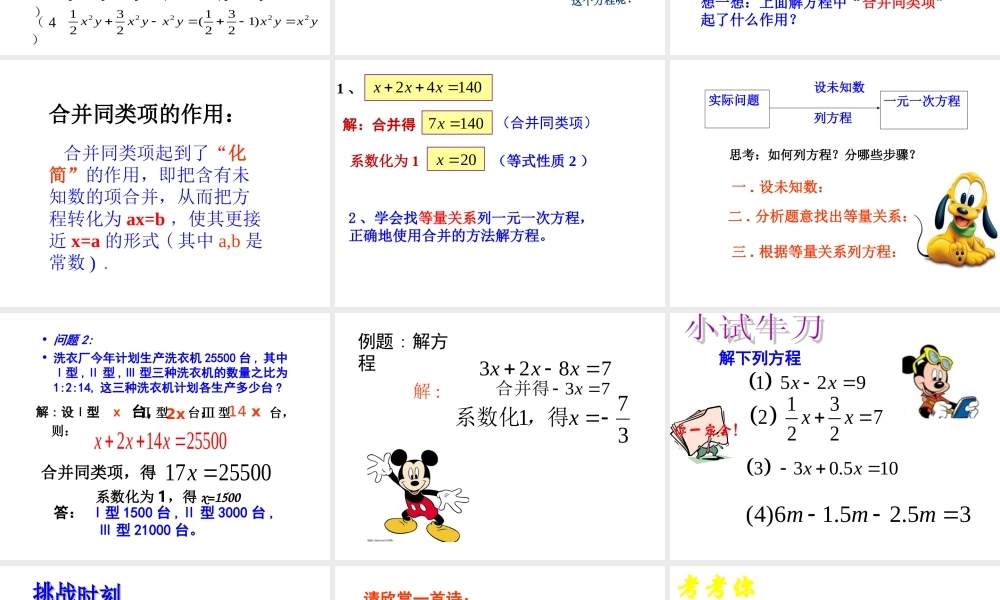Click the label 设未知数 above the arrow
This screenshot has height=600, width=1000.
839,87
